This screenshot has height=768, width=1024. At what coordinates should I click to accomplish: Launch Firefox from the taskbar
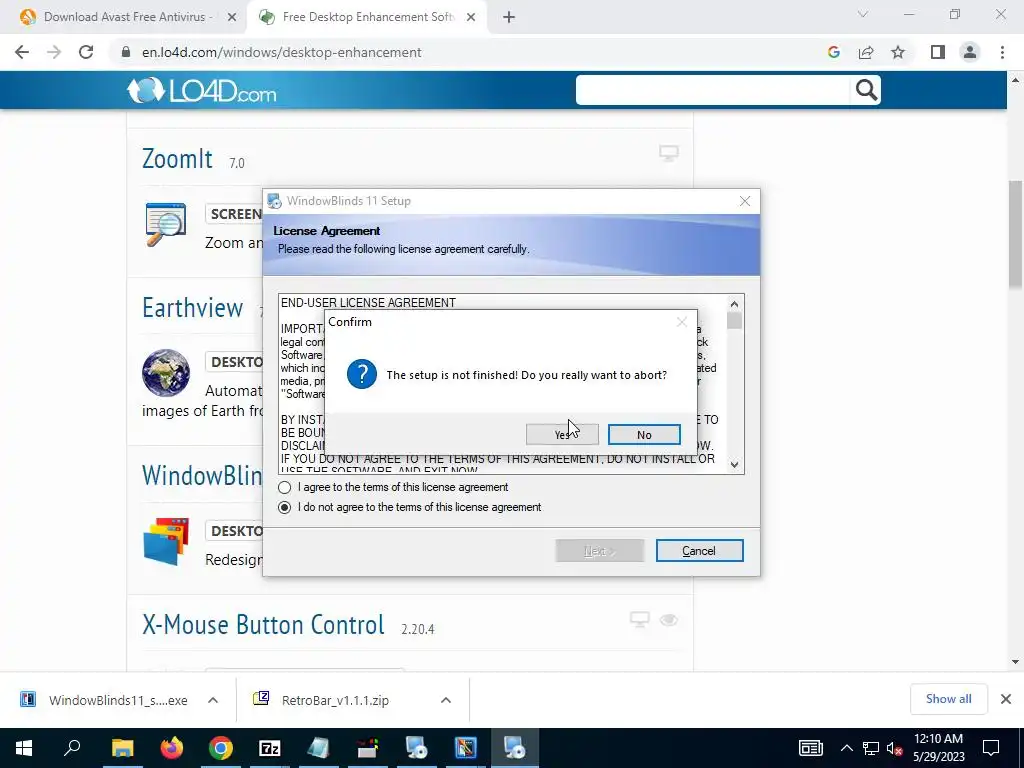(172, 748)
